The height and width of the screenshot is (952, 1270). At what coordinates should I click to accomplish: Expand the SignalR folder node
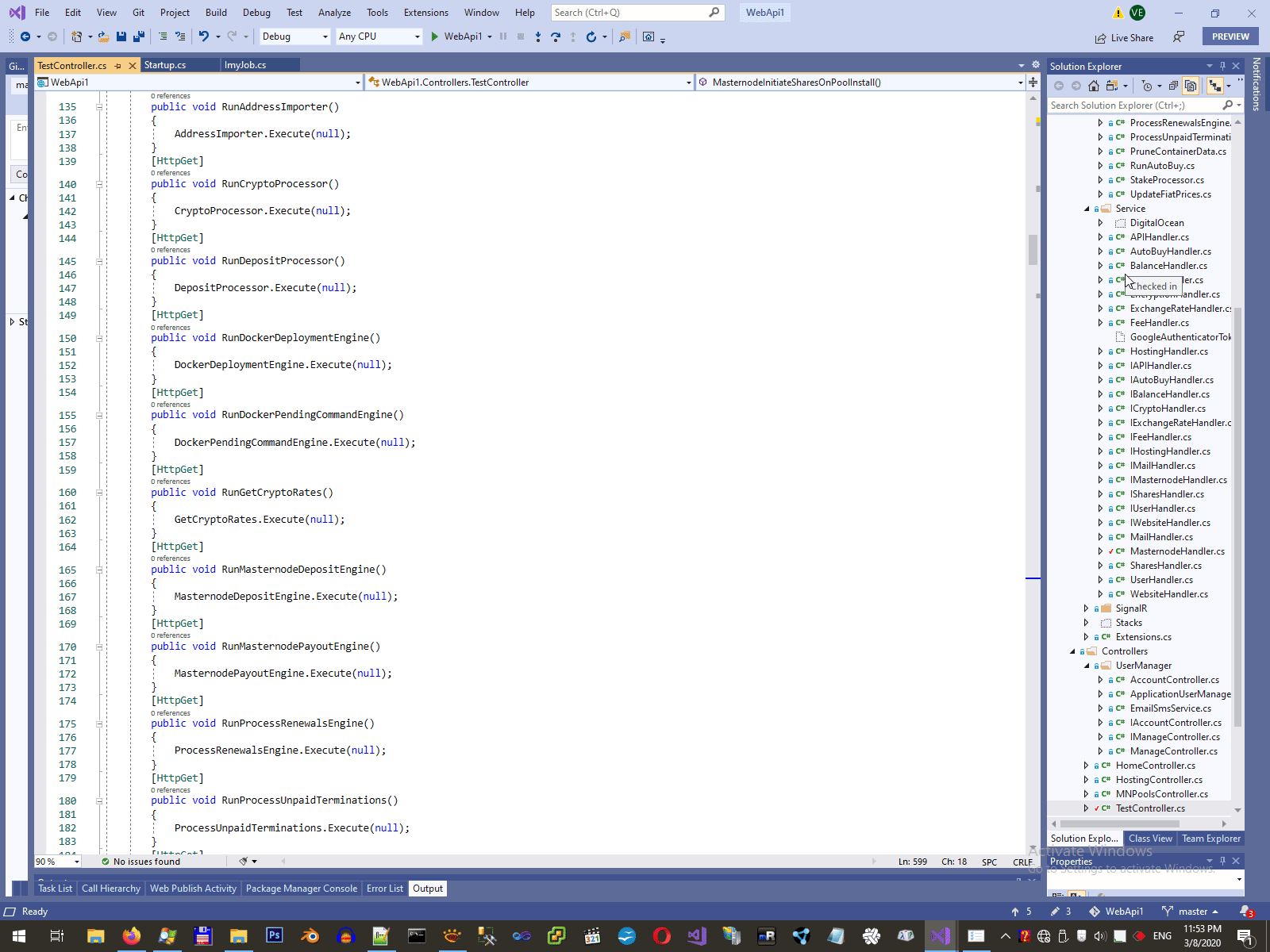click(x=1087, y=608)
